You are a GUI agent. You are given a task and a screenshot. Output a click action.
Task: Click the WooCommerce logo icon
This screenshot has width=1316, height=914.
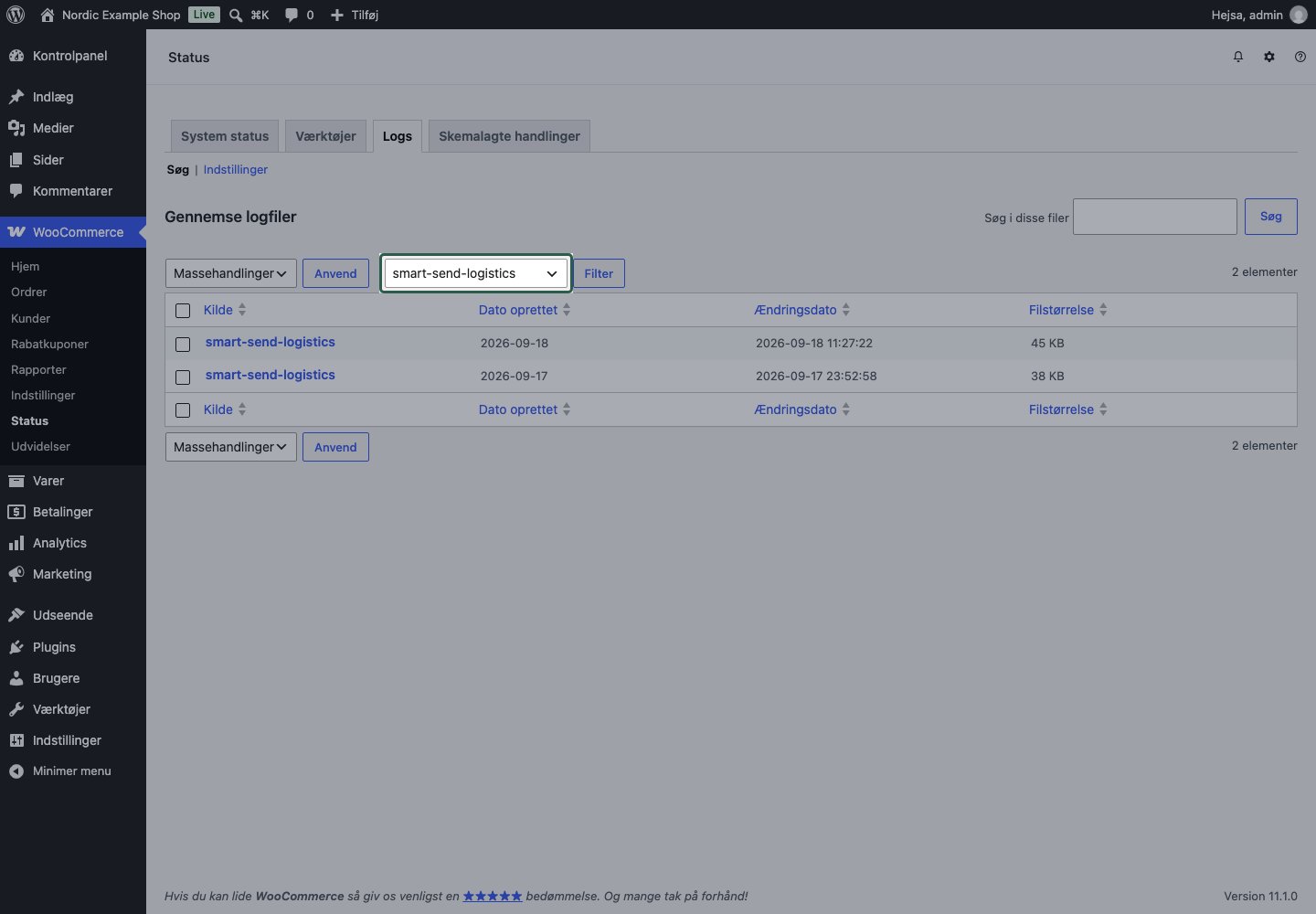tap(16, 232)
